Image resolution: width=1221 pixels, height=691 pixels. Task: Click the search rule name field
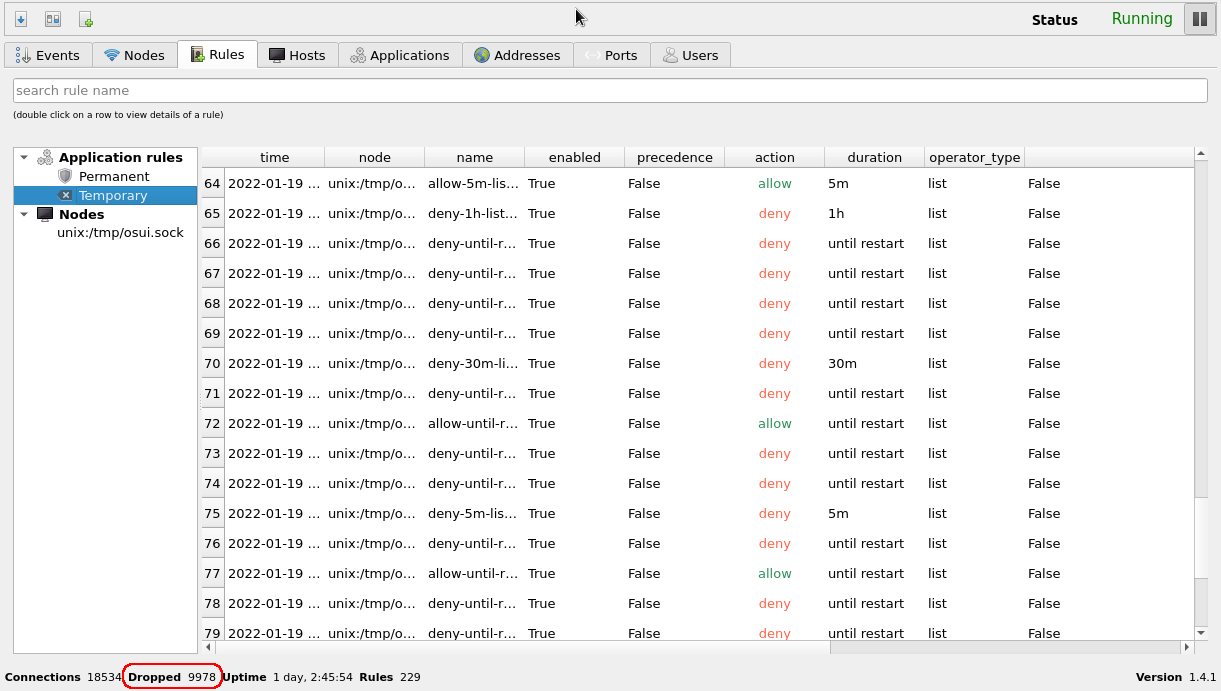click(610, 90)
